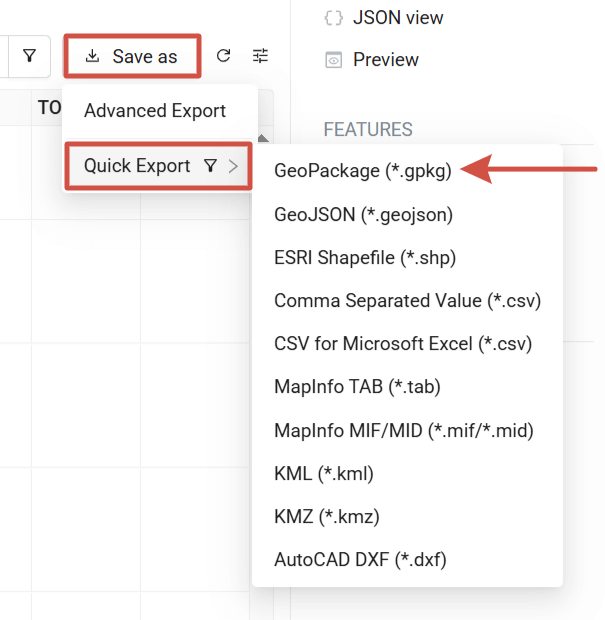This screenshot has height=620, width=605.
Task: Choose KMZ (*.kmz) from export list
Action: coord(326,516)
